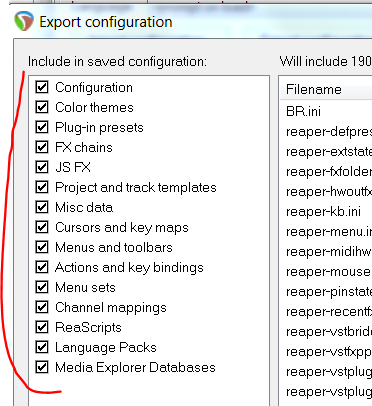Toggle the Color themes checkbox
Viewport: 372px width, 406px height.
[x=42, y=107]
